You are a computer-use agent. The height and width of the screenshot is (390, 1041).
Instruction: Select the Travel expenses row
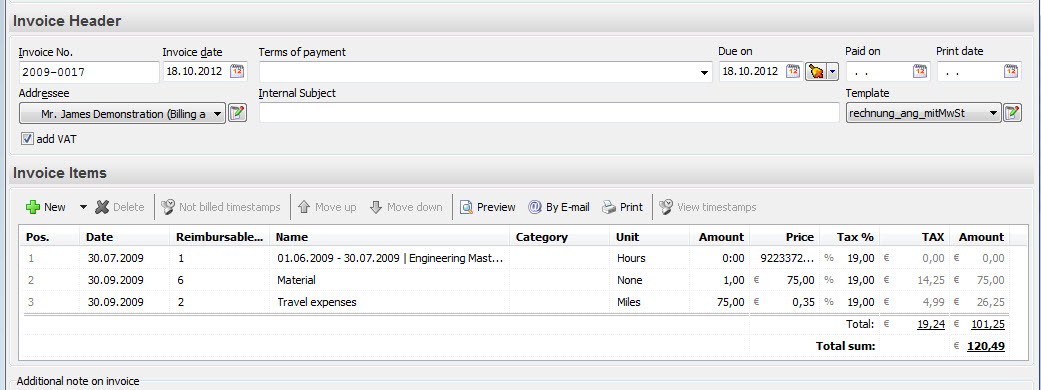[515, 302]
